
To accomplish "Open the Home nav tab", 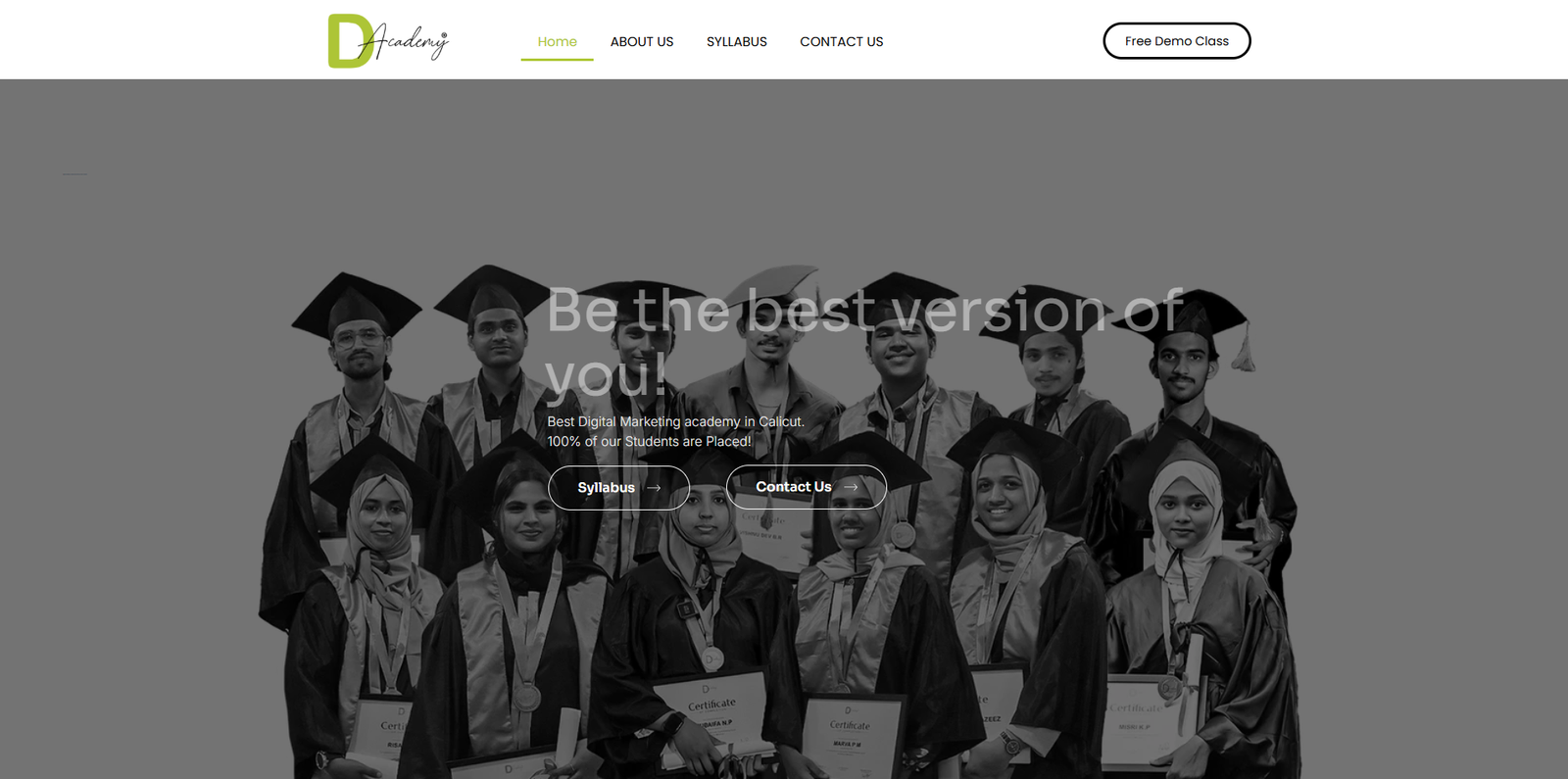I will pyautogui.click(x=557, y=42).
